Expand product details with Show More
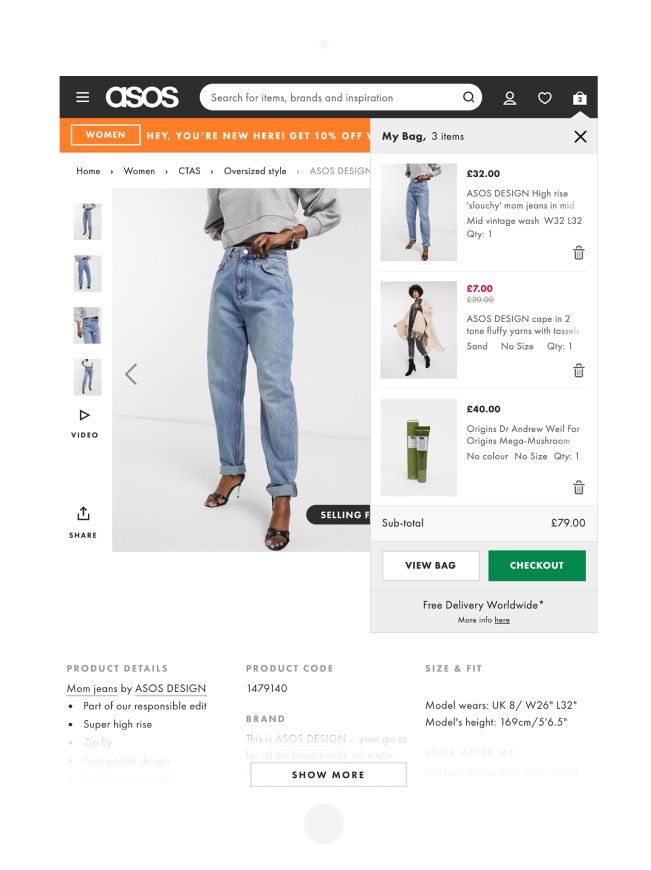Image resolution: width=651 pixels, height=870 pixels. tap(328, 775)
